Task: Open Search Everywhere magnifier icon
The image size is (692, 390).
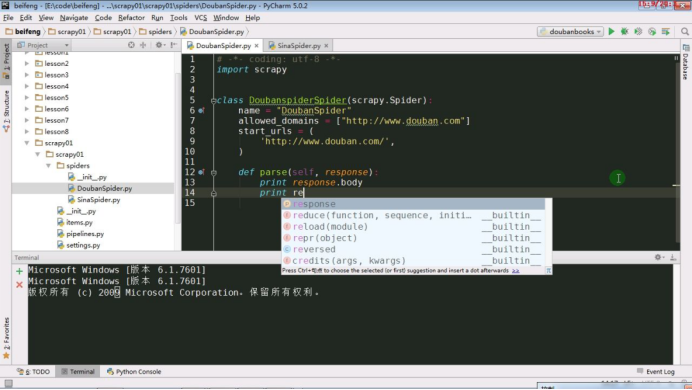Action: pos(684,31)
